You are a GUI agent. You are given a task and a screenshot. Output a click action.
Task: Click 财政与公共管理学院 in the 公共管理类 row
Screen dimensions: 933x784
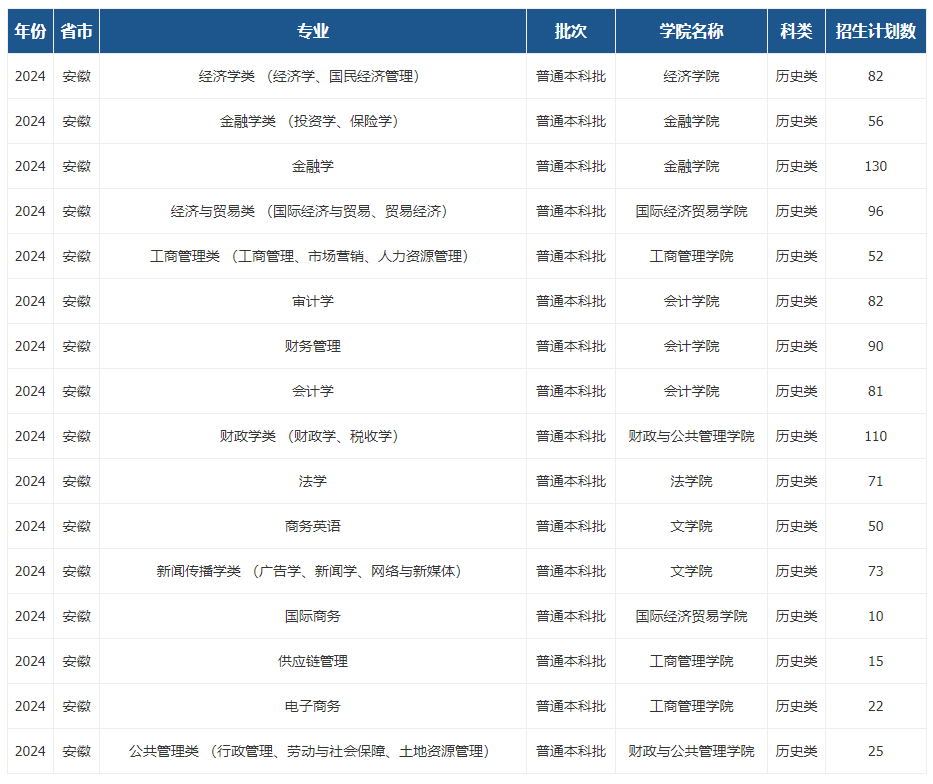pos(691,751)
